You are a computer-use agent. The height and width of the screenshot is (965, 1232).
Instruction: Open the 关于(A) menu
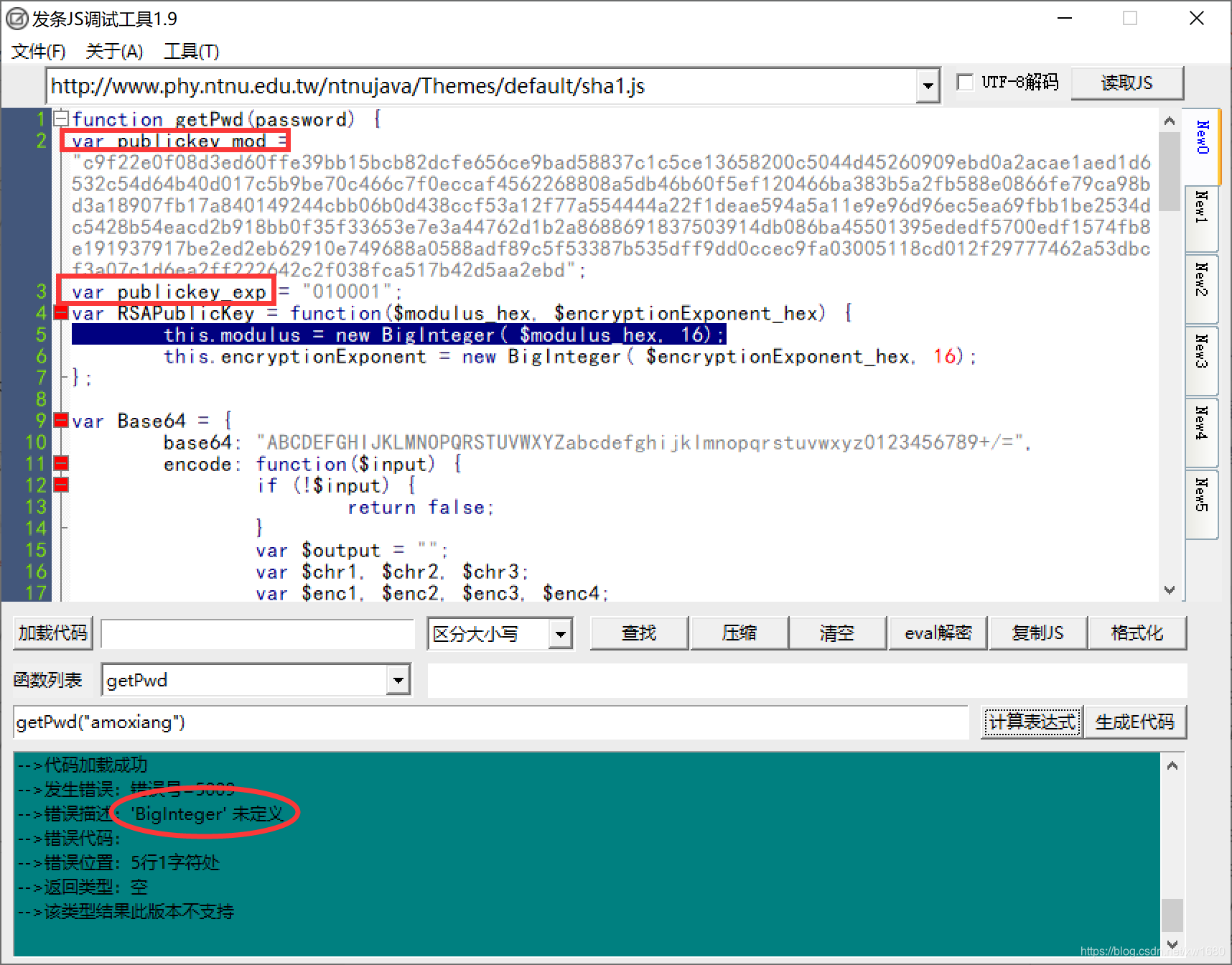click(x=114, y=52)
